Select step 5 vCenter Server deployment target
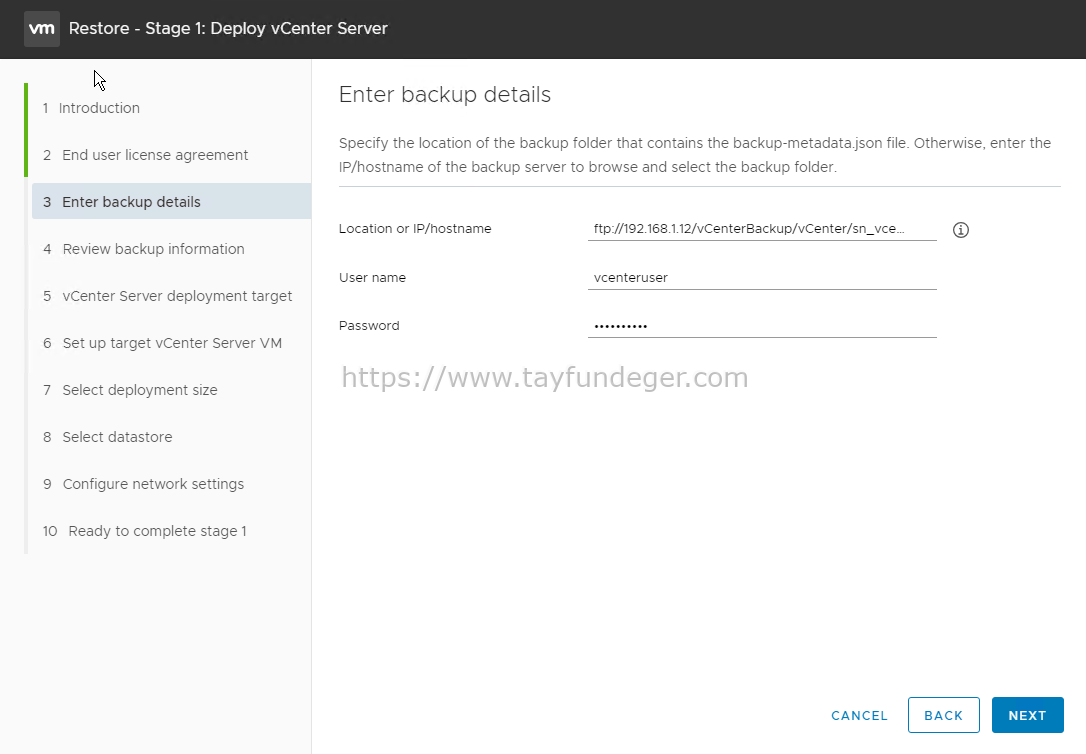 (170, 296)
